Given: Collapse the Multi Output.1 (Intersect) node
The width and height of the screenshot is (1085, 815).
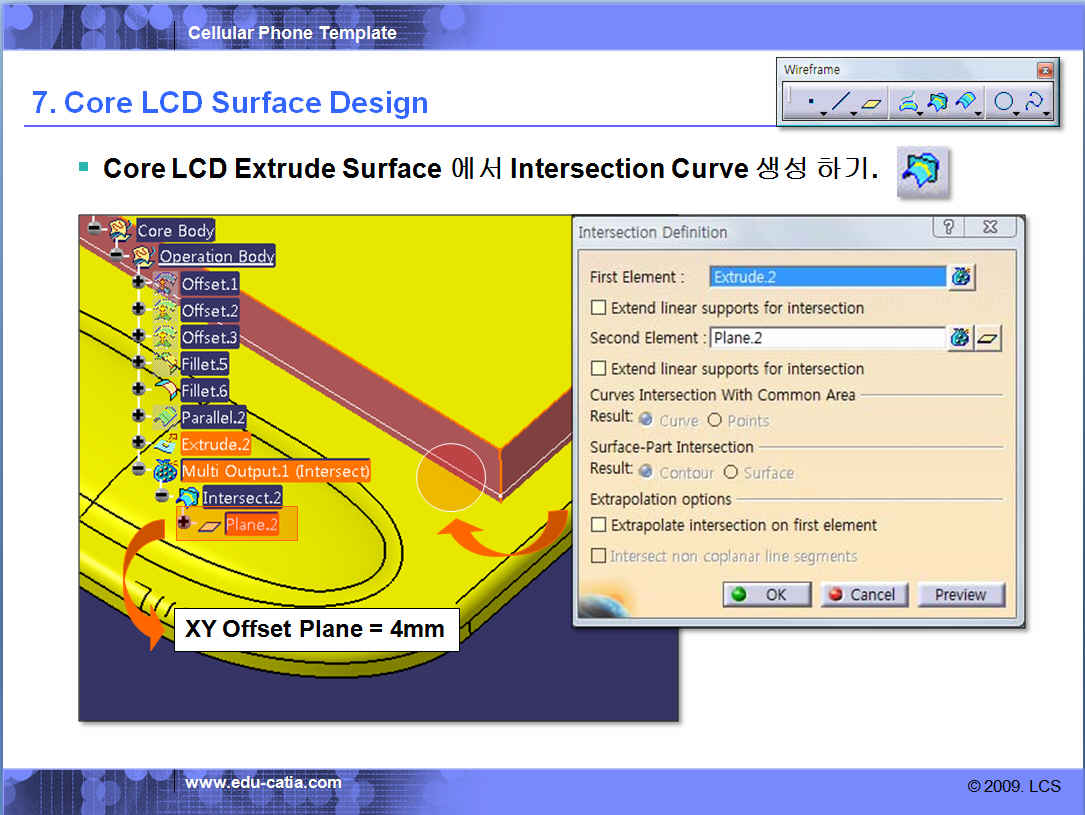Looking at the screenshot, I should (x=138, y=470).
